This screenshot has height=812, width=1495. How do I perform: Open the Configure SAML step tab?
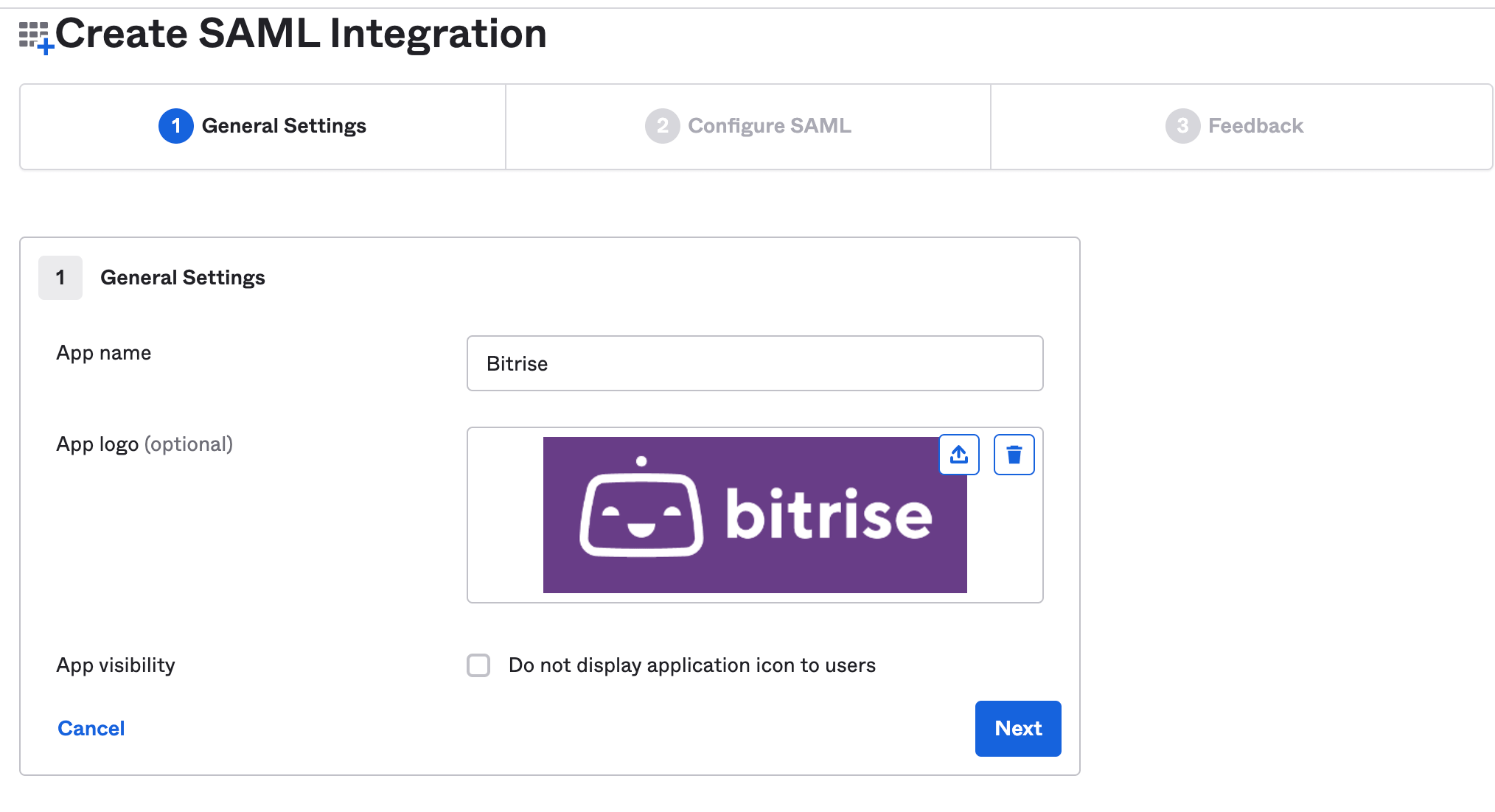tap(769, 126)
